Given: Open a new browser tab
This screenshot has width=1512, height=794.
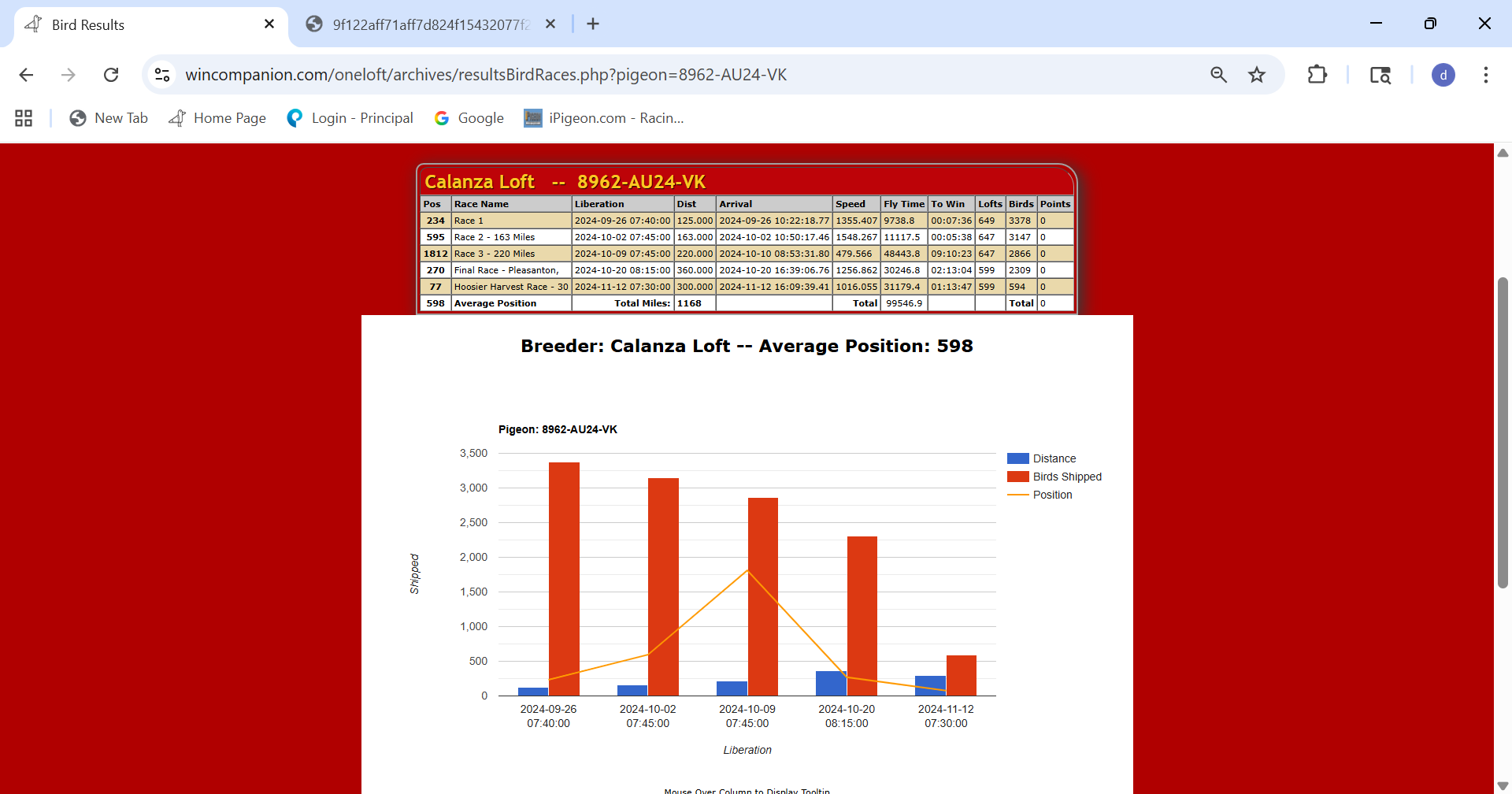Looking at the screenshot, I should click(593, 24).
